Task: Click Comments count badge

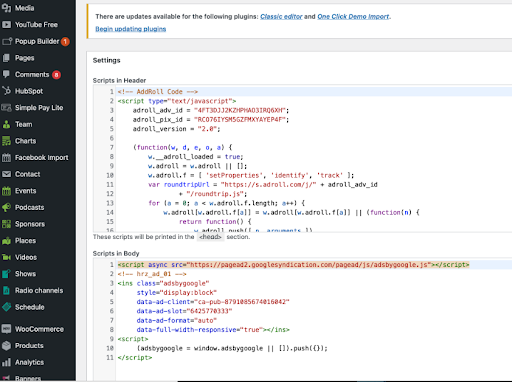Action: click(56, 75)
